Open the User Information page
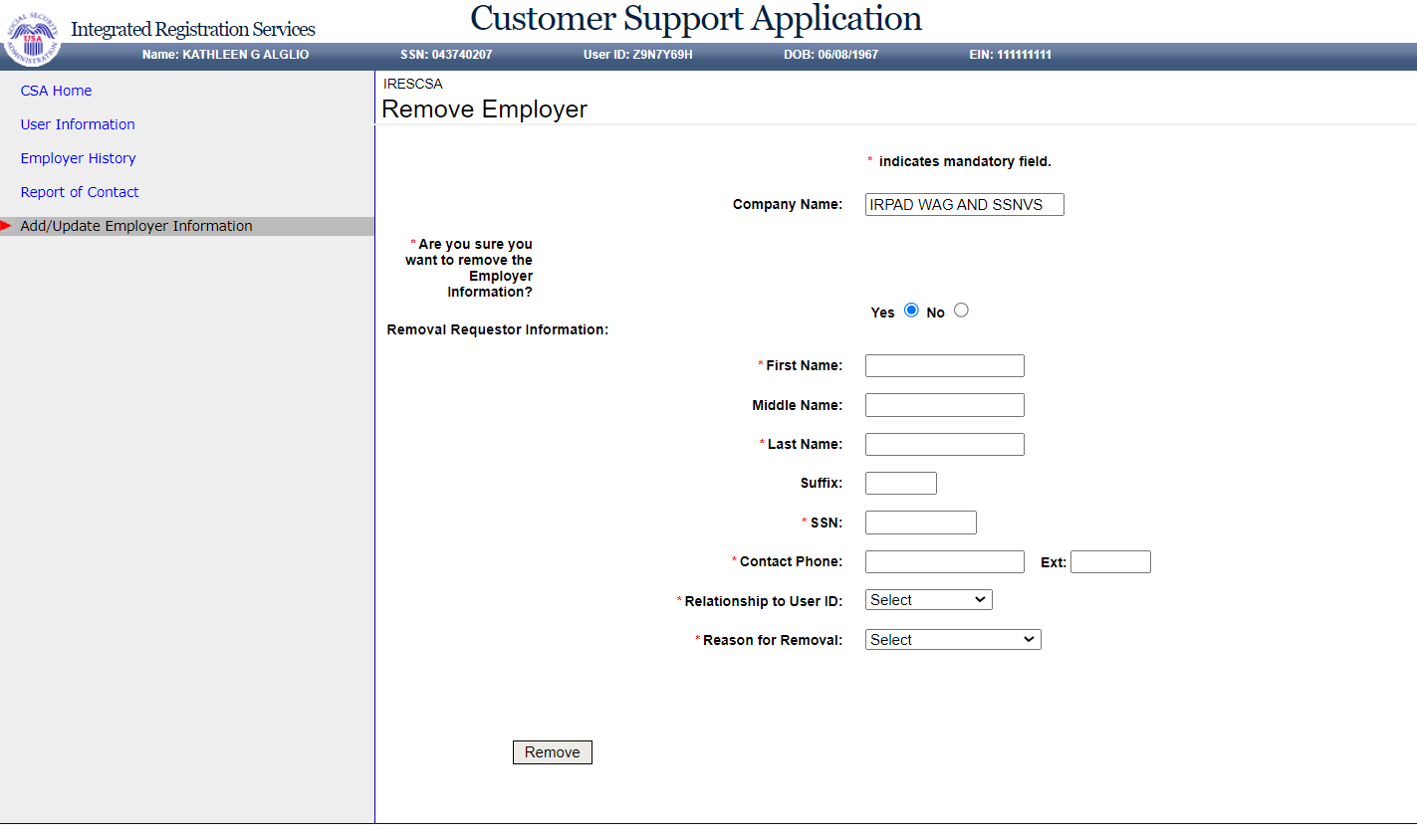Viewport: 1417px width, 840px height. tap(78, 124)
